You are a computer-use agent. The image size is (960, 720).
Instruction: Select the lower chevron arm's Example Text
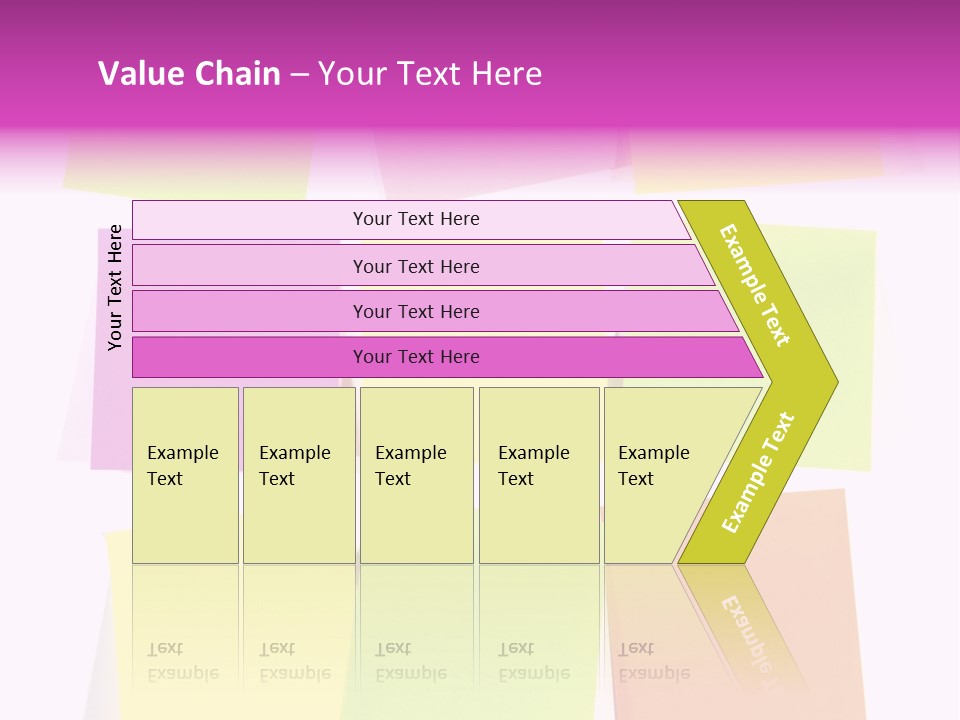pyautogui.click(x=758, y=472)
